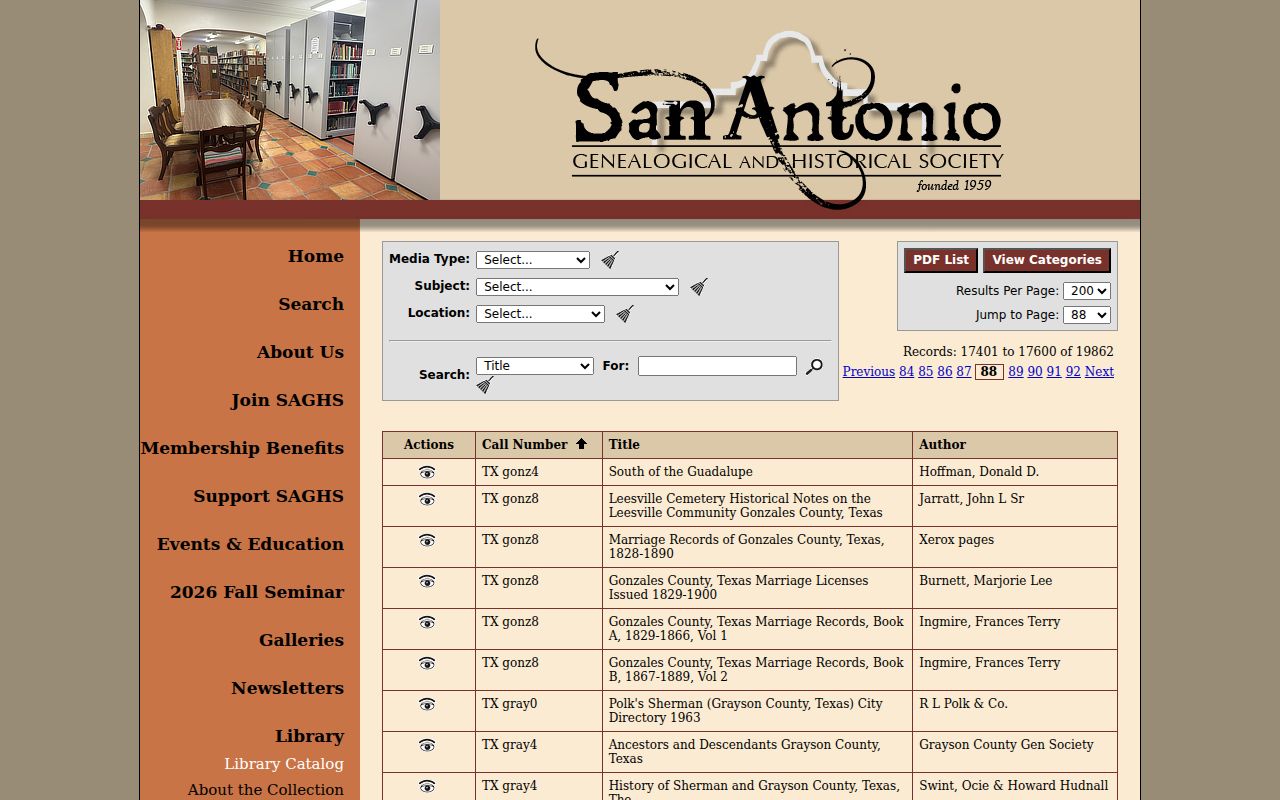Sort the table by the Author column
Viewport: 1280px width, 800px height.
(x=943, y=445)
